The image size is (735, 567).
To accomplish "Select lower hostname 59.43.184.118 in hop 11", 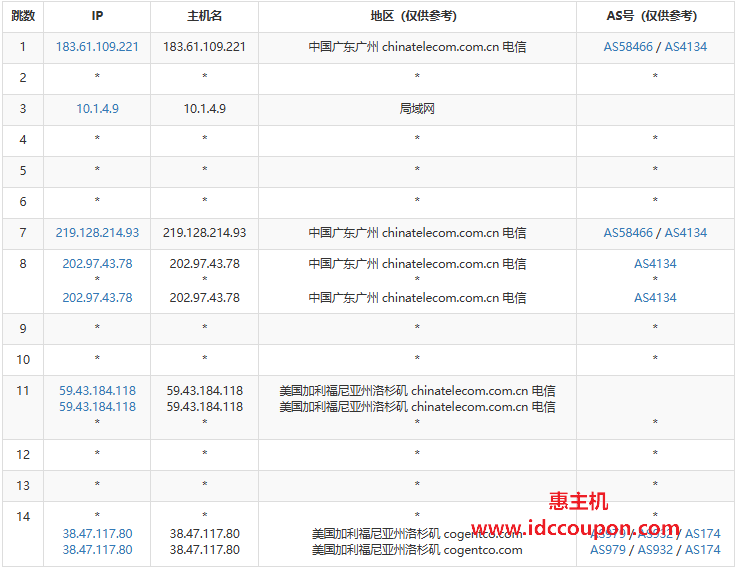I will coord(204,407).
